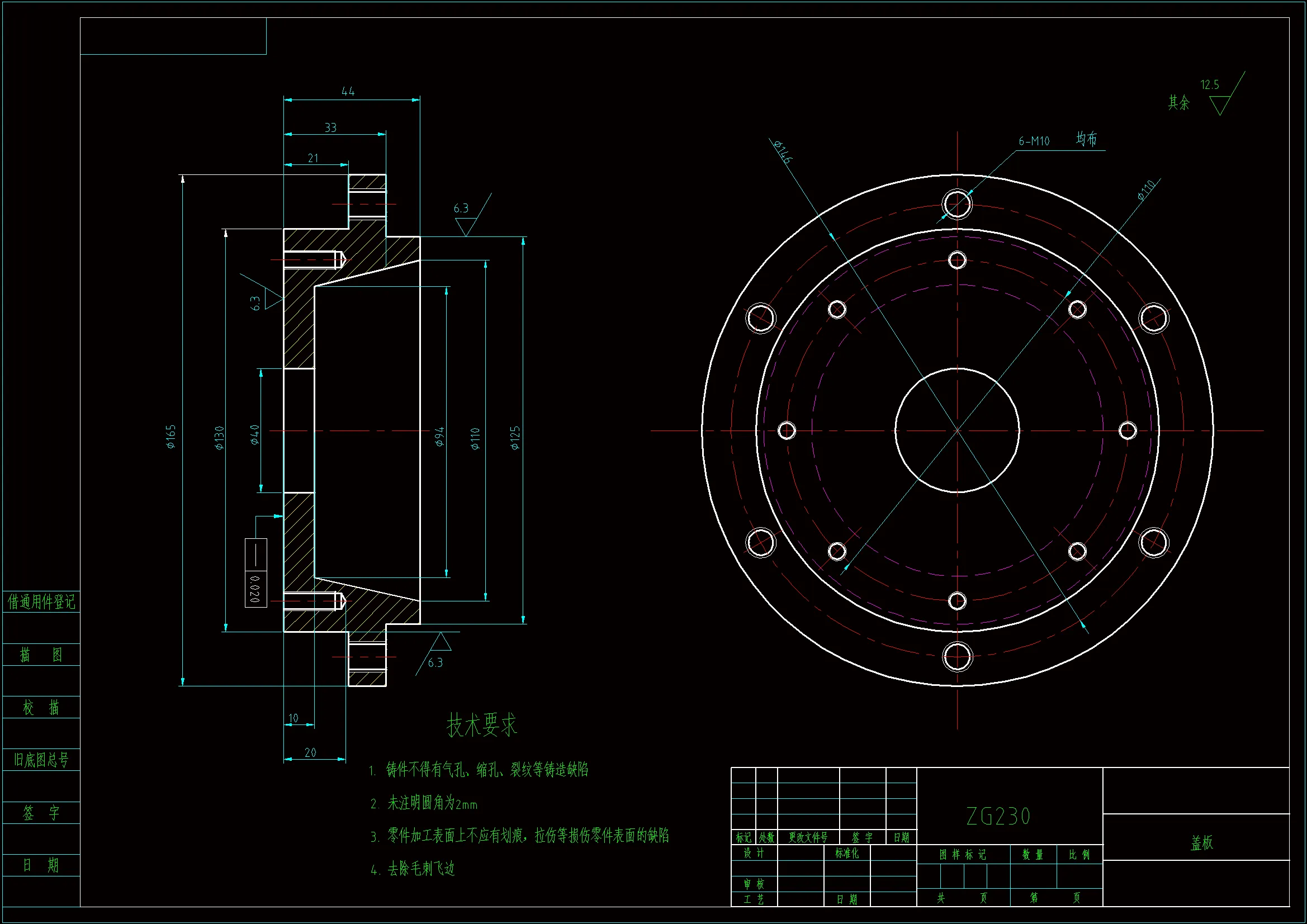The image size is (1307, 924).
Task: Select the 标准化 title block cell
Action: click(x=846, y=853)
